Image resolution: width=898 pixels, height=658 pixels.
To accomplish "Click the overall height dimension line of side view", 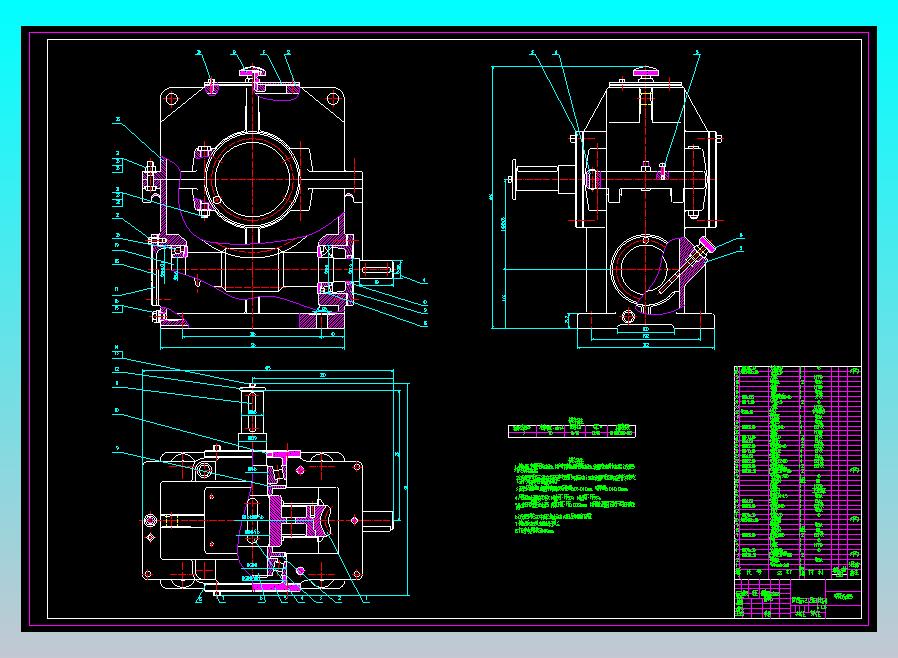I will pos(493,198).
